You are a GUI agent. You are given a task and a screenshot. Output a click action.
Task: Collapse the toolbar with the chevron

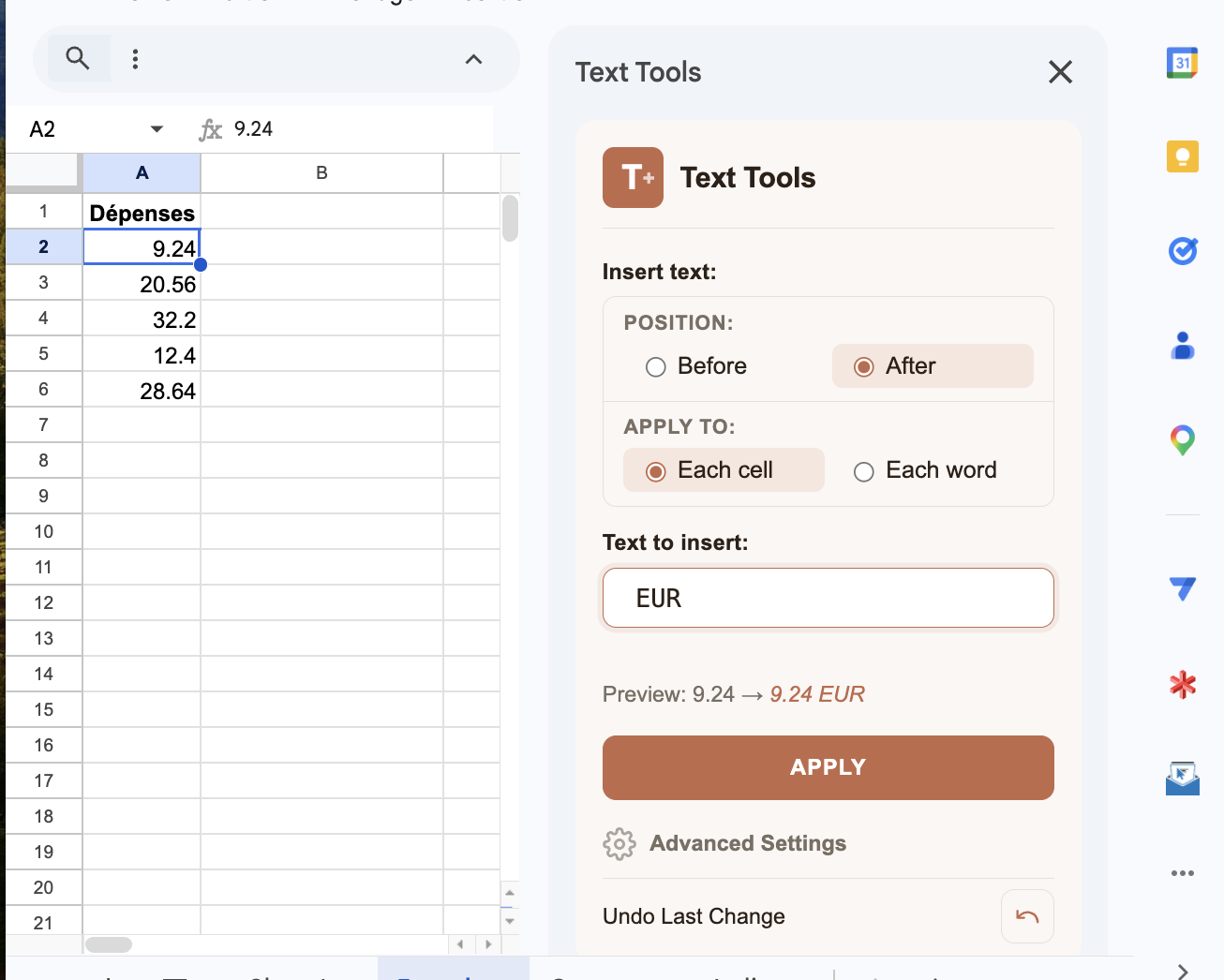[473, 59]
